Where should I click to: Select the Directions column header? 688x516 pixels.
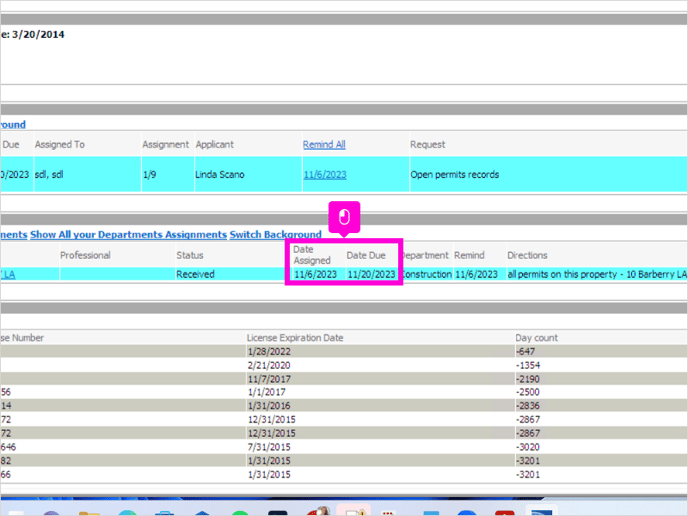[527, 255]
